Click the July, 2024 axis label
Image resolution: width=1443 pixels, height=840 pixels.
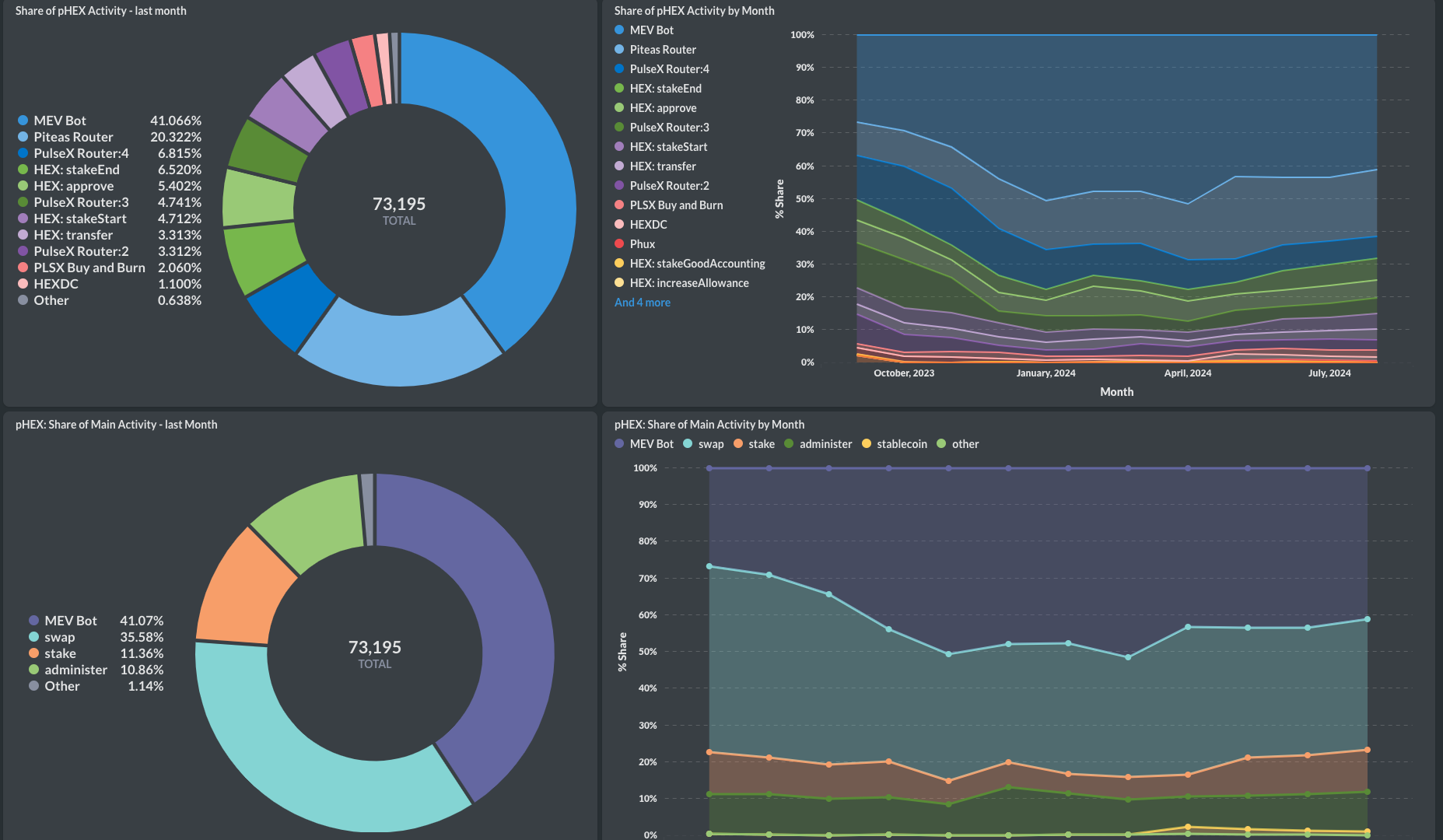coord(1329,373)
